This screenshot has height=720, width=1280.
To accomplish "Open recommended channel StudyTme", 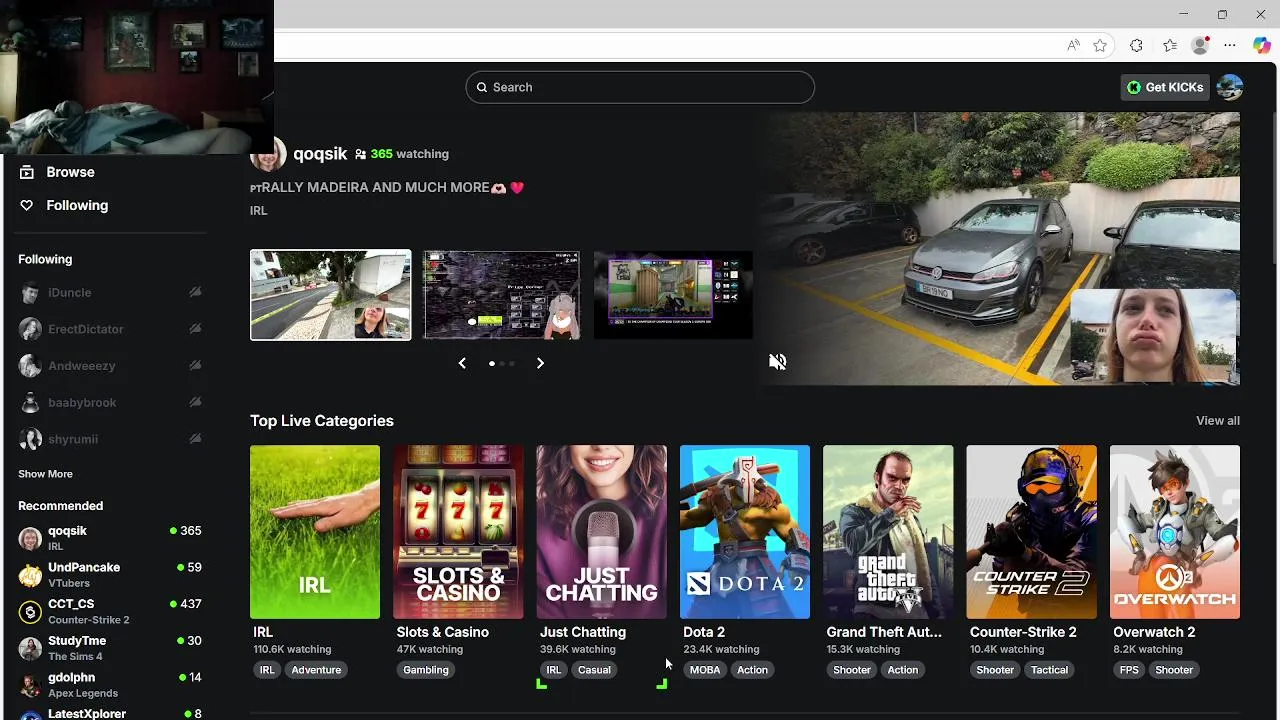I will coord(111,648).
